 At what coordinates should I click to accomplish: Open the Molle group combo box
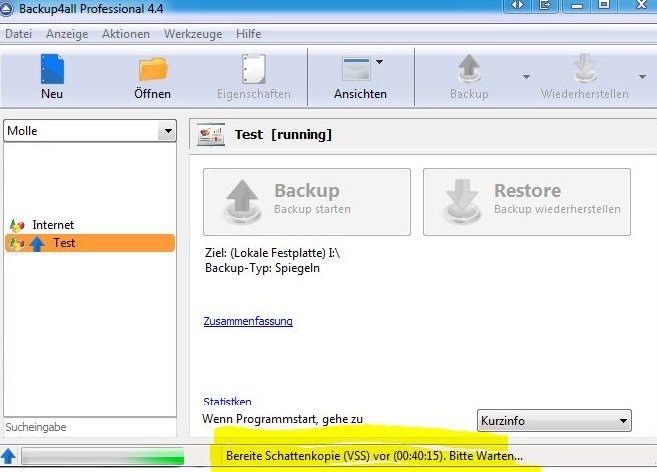pos(90,131)
